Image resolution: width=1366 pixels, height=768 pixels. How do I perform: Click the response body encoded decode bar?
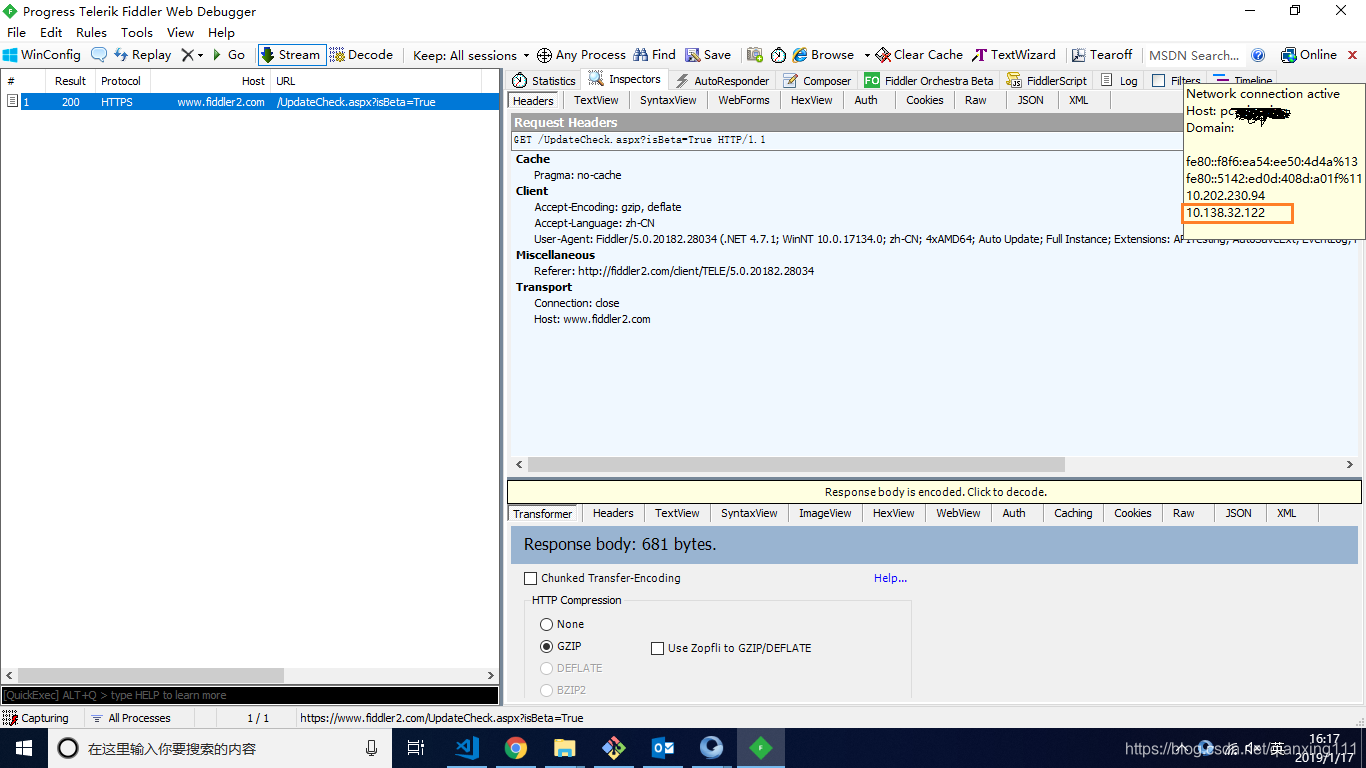(x=935, y=492)
